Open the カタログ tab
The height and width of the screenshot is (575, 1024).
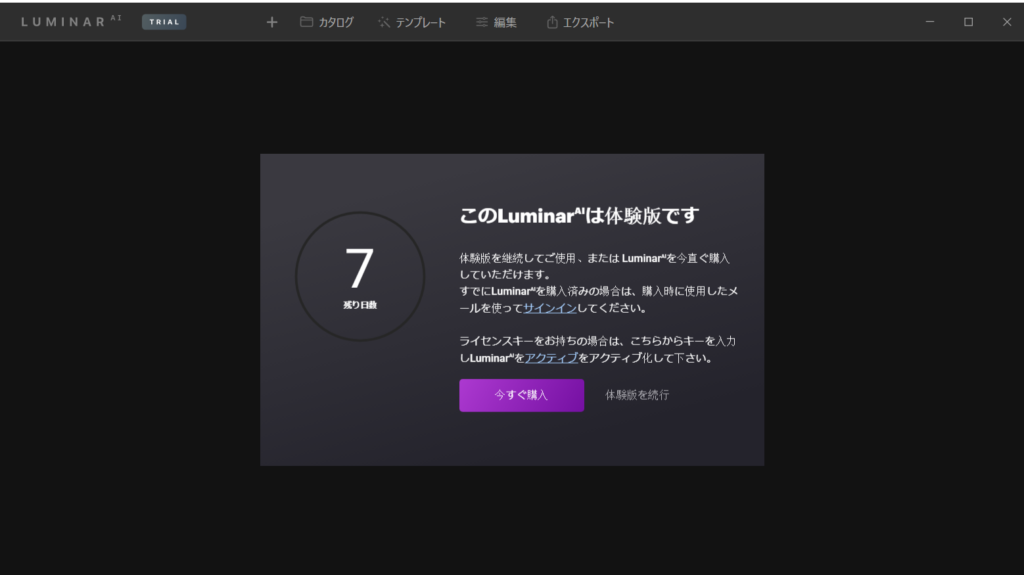[x=327, y=22]
